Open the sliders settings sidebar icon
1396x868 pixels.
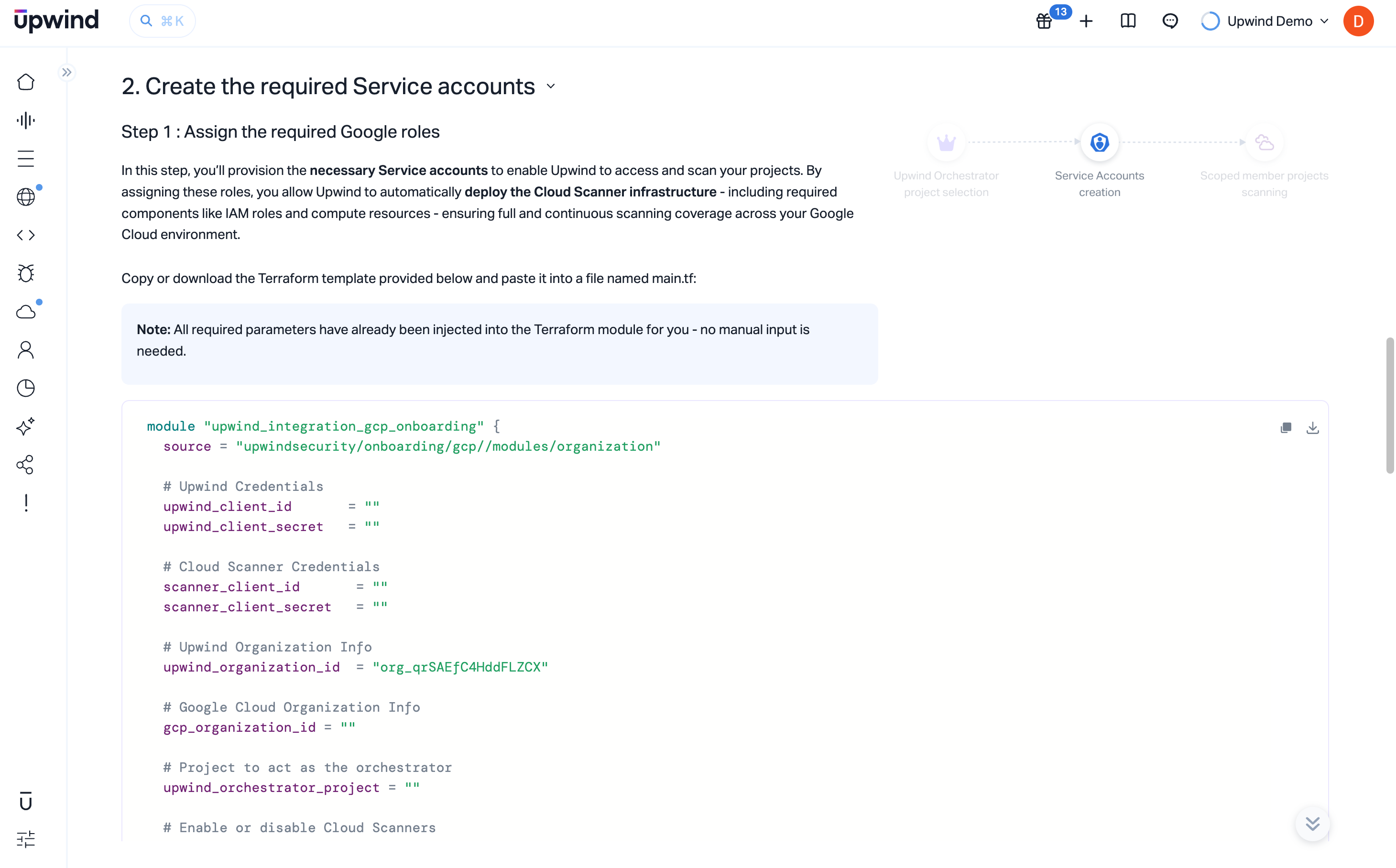(x=26, y=839)
